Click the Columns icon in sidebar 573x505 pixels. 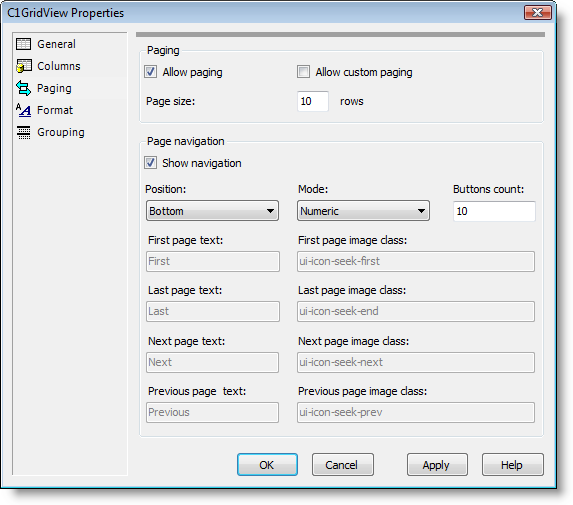(24, 66)
